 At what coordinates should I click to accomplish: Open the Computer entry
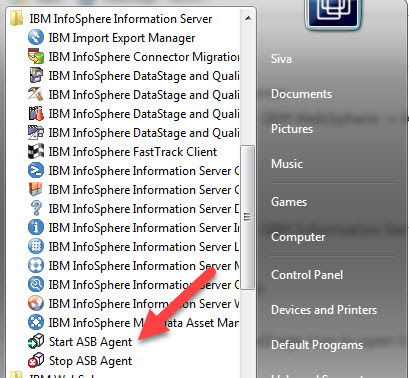click(x=298, y=237)
